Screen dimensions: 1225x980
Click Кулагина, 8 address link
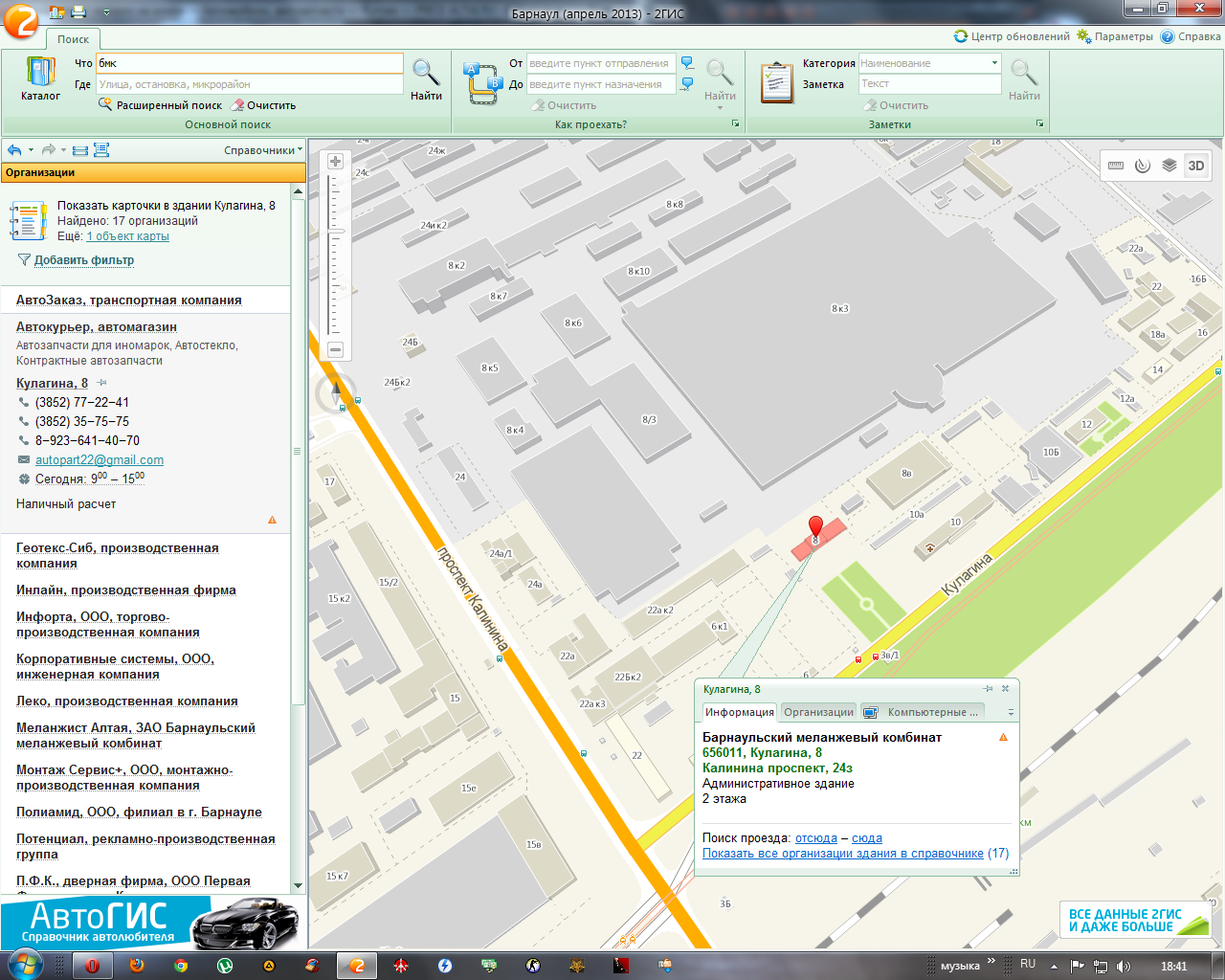52,384
